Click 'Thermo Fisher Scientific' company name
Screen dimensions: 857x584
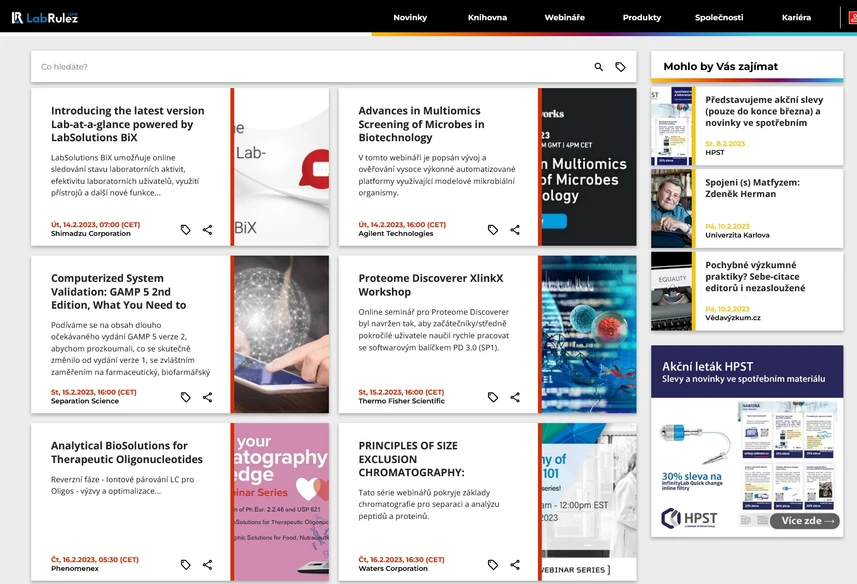[x=402, y=401]
